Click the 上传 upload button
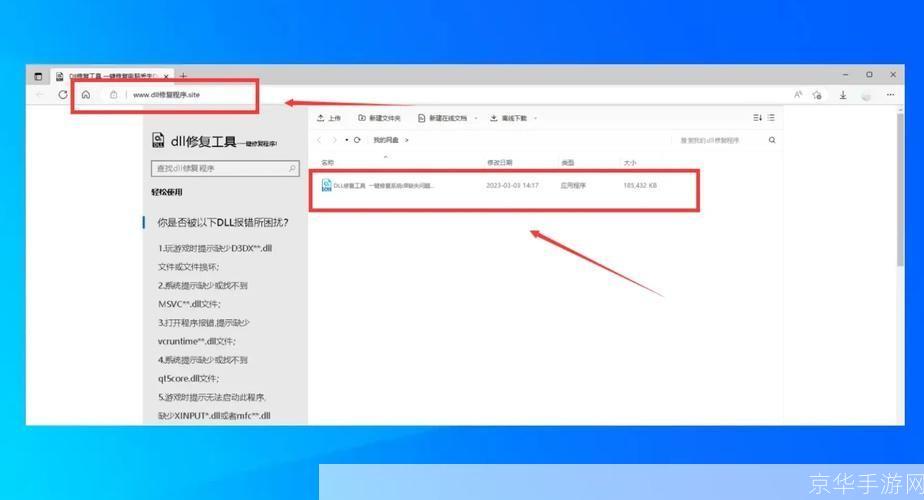Screen dimensions: 924x500 pyautogui.click(x=329, y=118)
